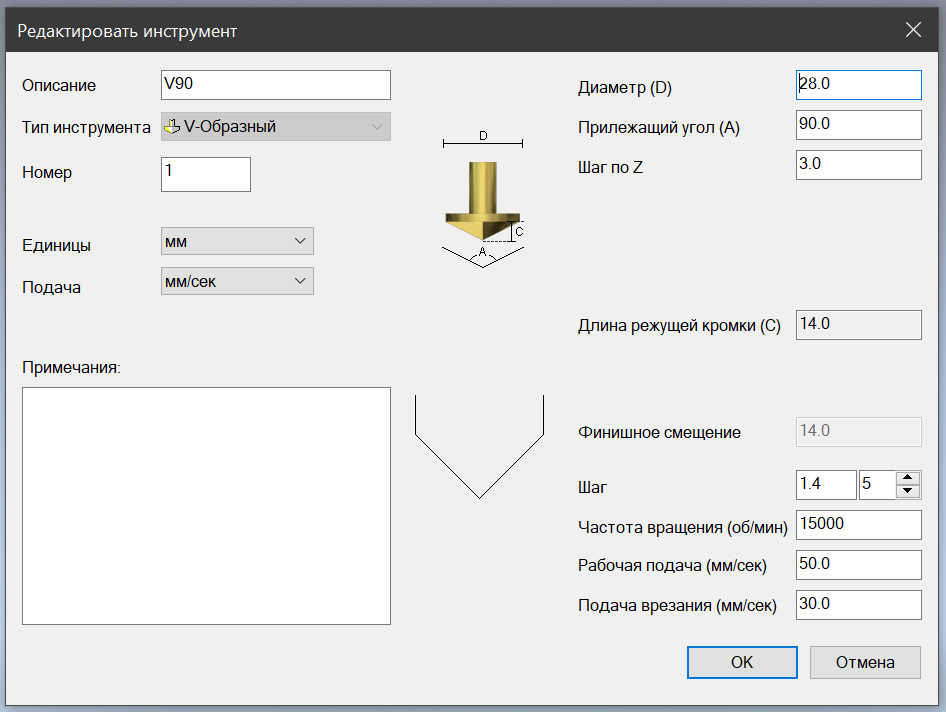
Task: Open the Тип инструмента dropdown
Action: click(276, 127)
